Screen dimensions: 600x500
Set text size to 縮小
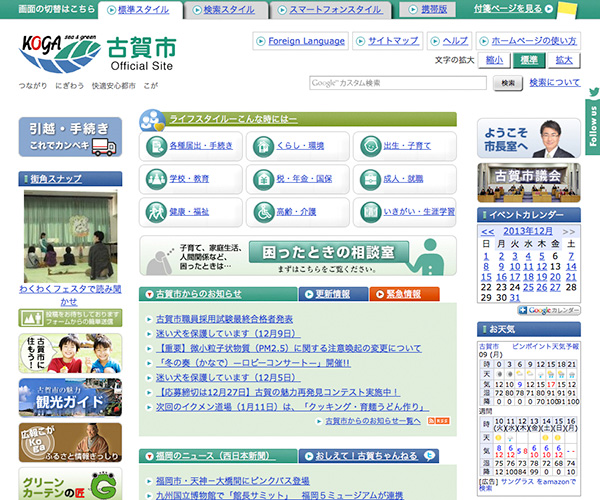click(x=494, y=60)
